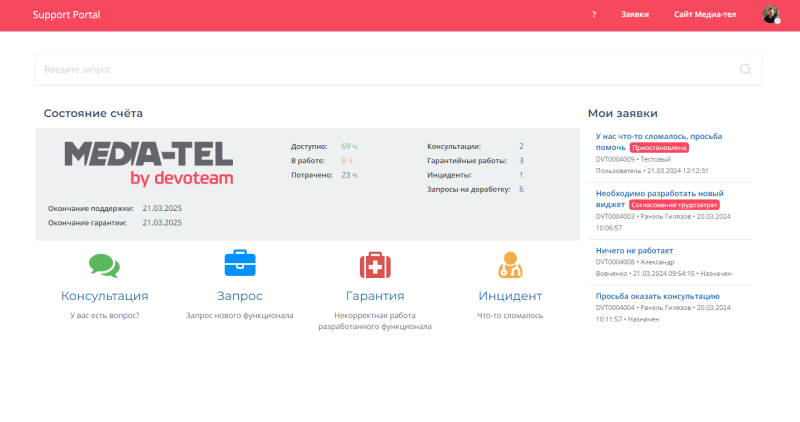The width and height of the screenshot is (800, 422).
Task: Click the Состояние счёта heading
Action: pyautogui.click(x=93, y=113)
